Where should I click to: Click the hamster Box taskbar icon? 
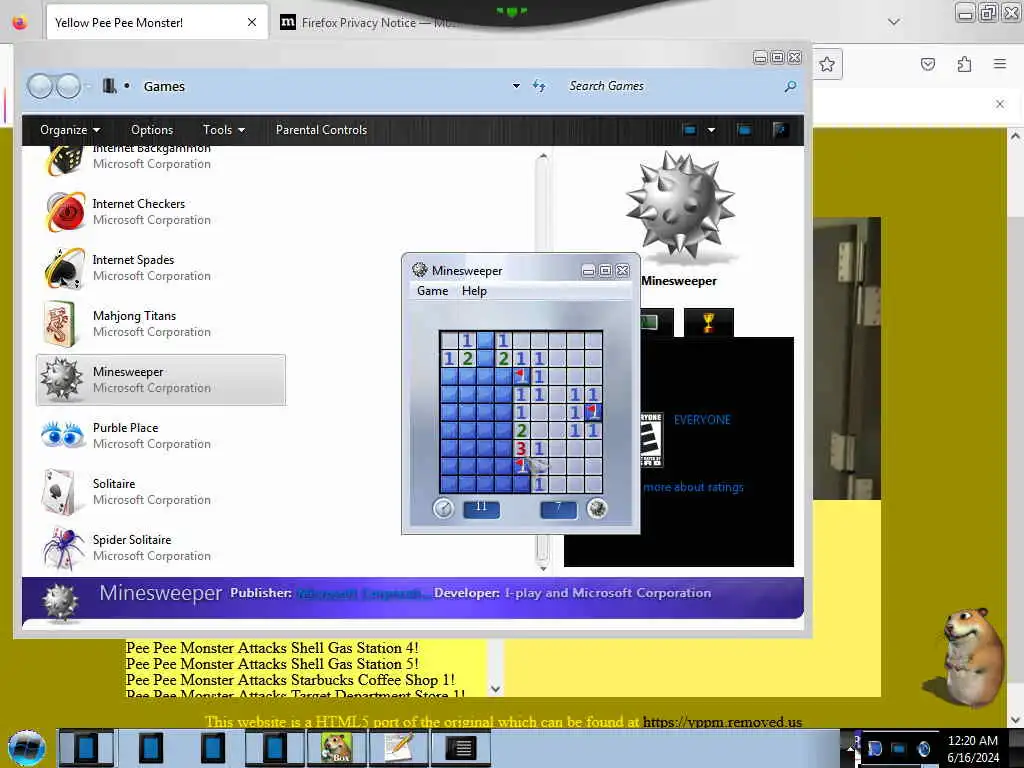(336, 747)
